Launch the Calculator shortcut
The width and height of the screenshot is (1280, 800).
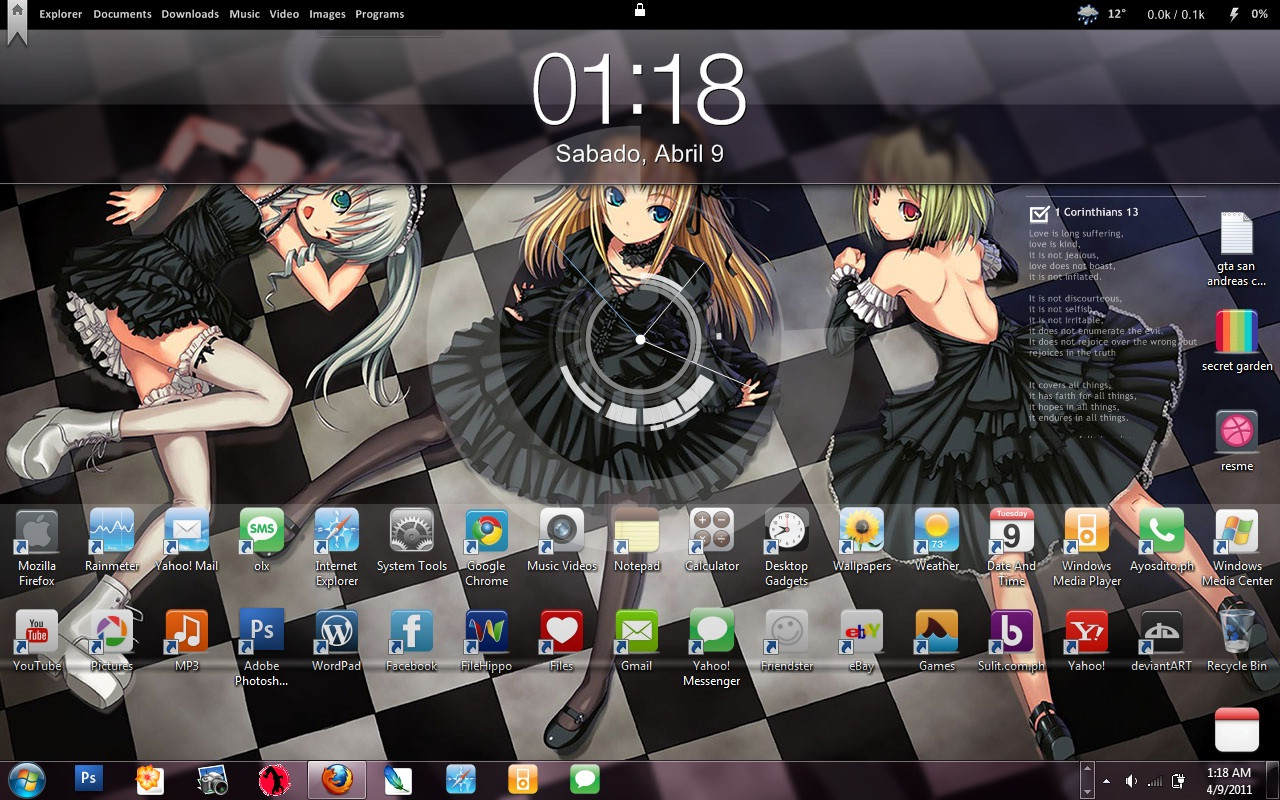[712, 531]
